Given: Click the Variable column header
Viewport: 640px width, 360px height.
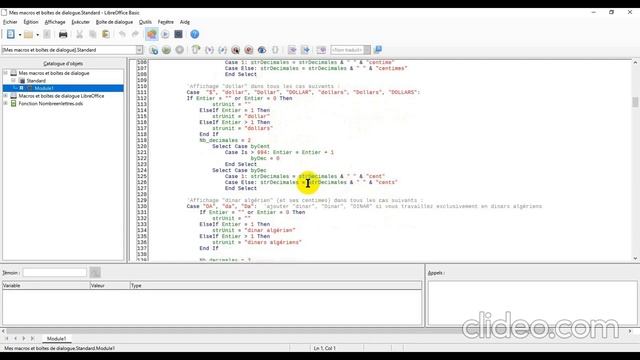Looking at the screenshot, I should 46,286.
